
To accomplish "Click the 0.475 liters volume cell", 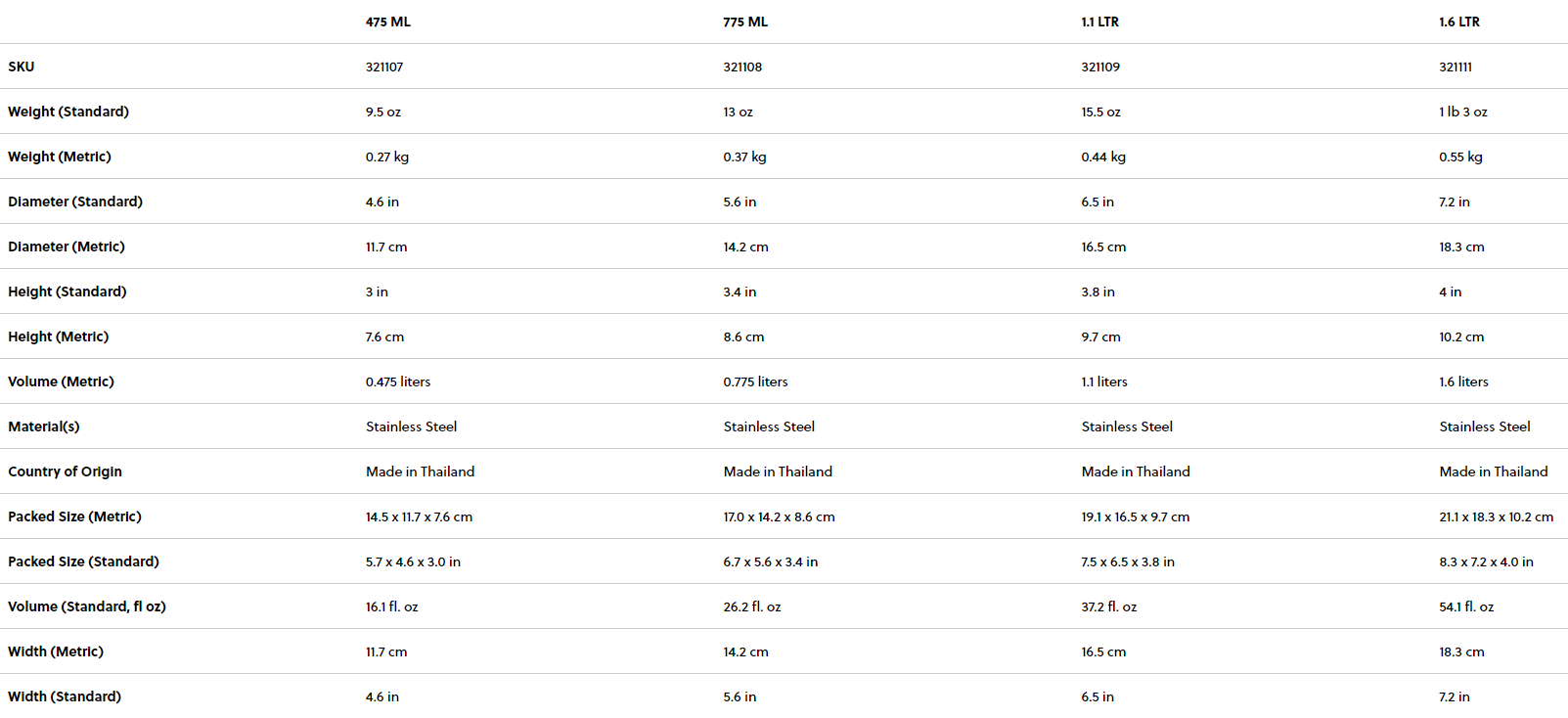I will 398,381.
